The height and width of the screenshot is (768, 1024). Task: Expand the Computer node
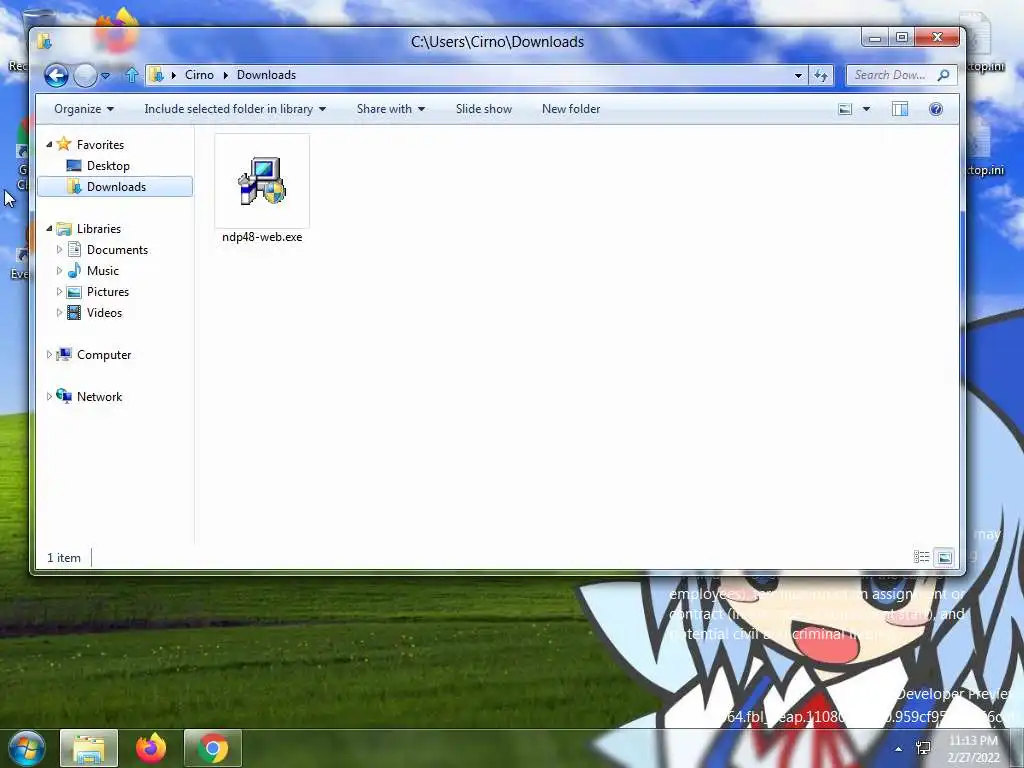(x=49, y=355)
